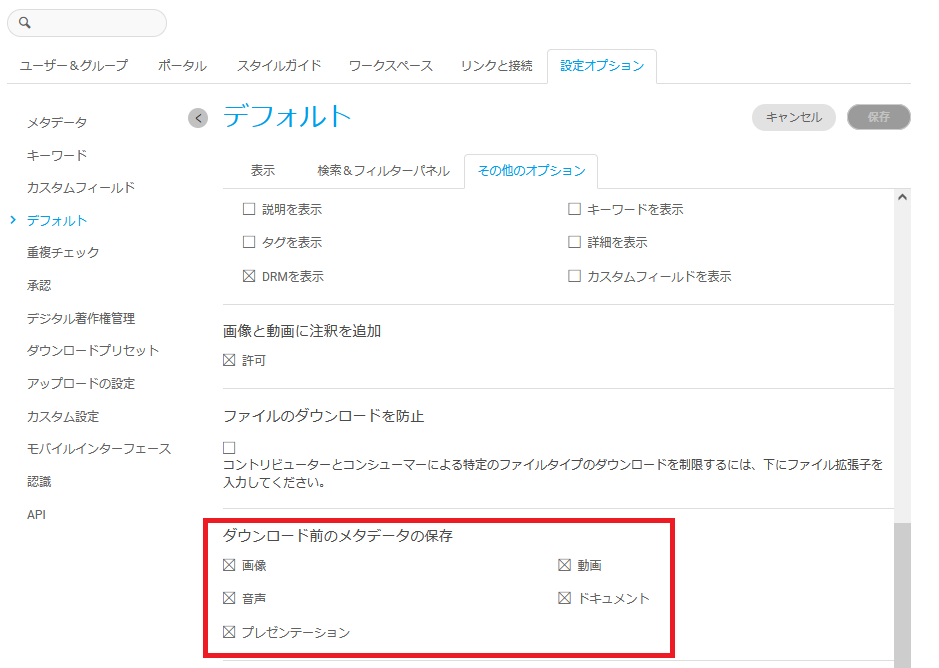Viewport: 939px width, 668px height.
Task: Check the キーワードを表示 option
Action: coord(574,210)
